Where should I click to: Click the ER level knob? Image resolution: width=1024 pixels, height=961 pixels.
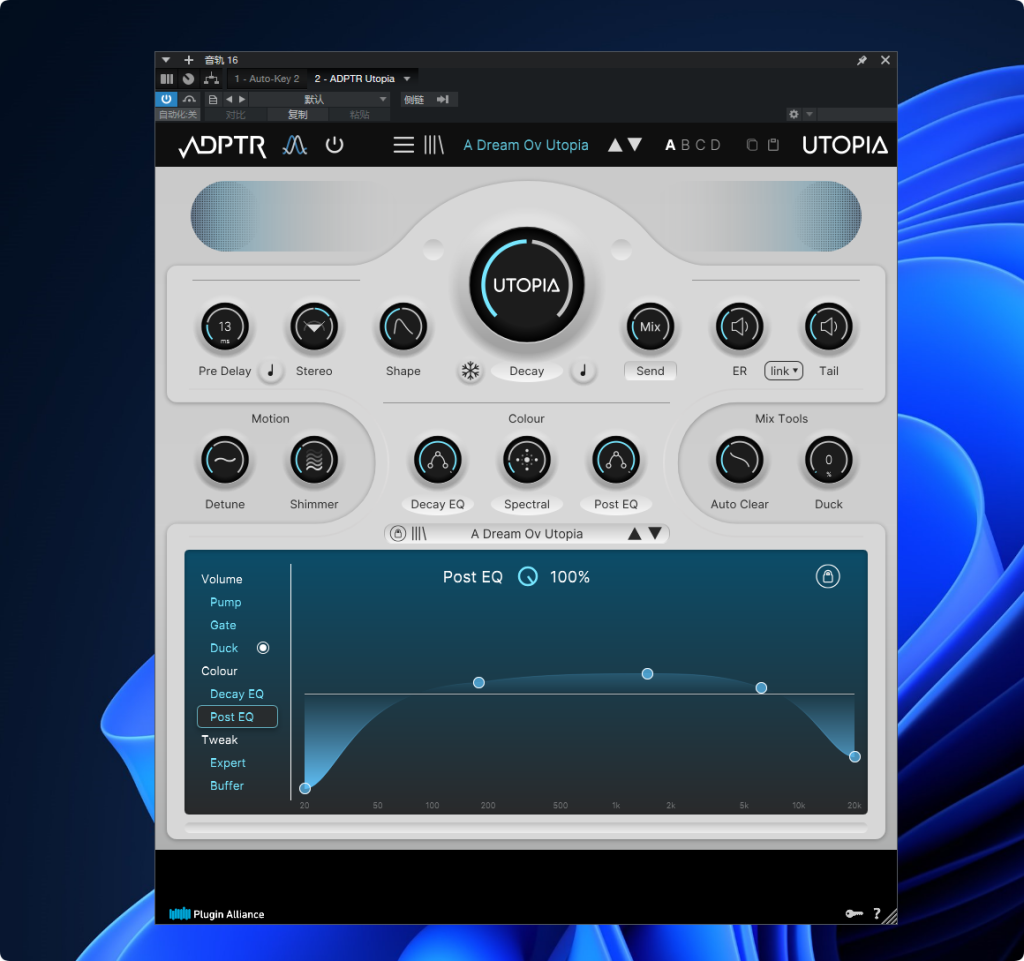(x=739, y=327)
